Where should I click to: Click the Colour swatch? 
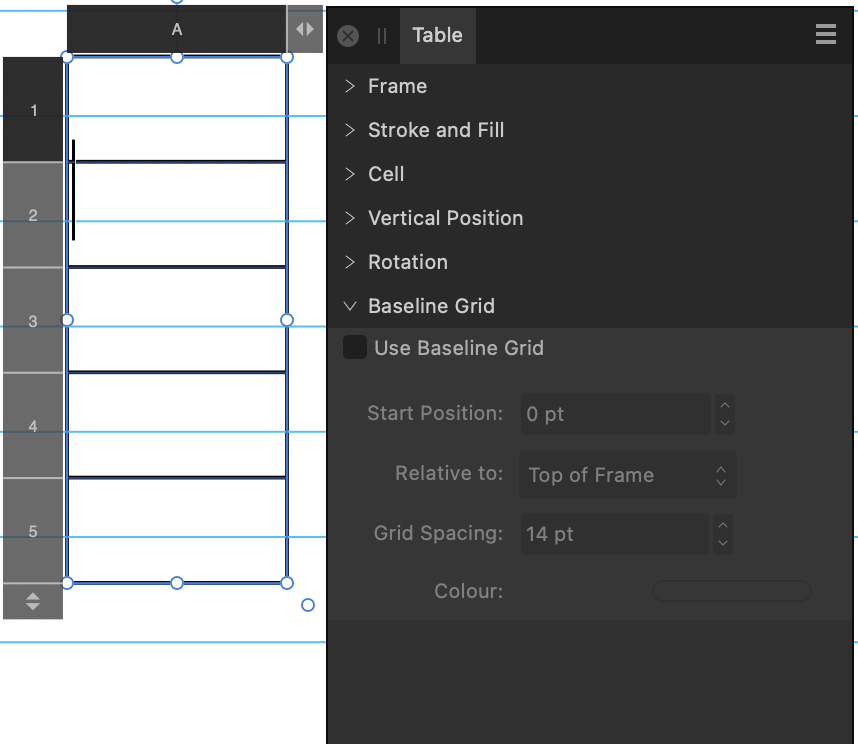pos(731,591)
